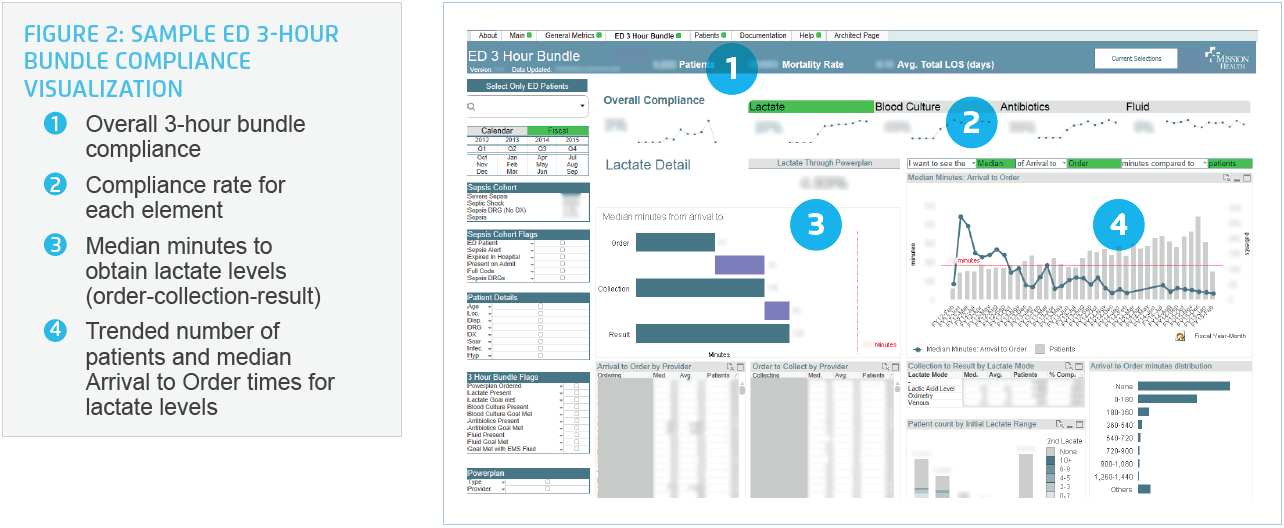
Task: Select quarter Q1
Action: 482,147
